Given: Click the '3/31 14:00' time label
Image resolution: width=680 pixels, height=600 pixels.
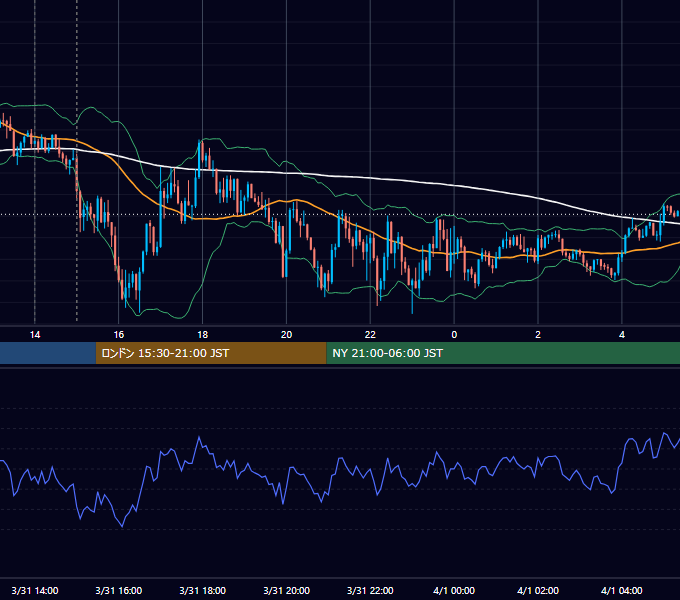Looking at the screenshot, I should [35, 590].
